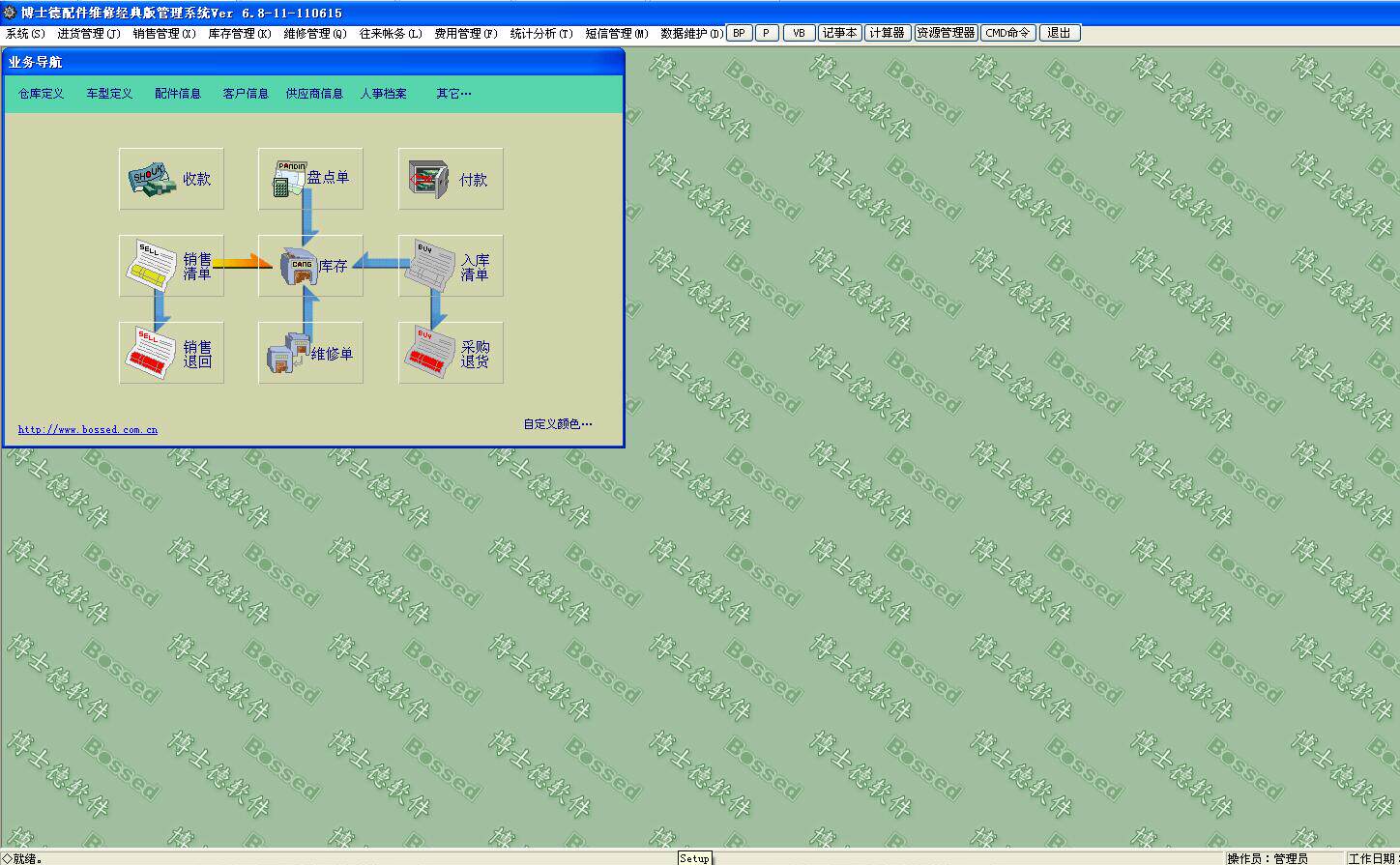The height and width of the screenshot is (865, 1400).
Task: Open 其它… more options link
Action: tap(453, 94)
